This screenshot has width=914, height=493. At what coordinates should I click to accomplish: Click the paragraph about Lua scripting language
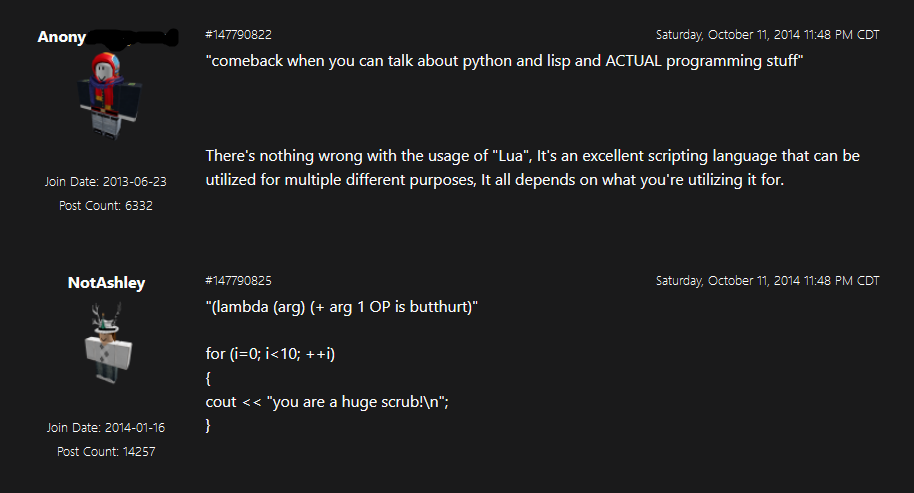pos(532,168)
